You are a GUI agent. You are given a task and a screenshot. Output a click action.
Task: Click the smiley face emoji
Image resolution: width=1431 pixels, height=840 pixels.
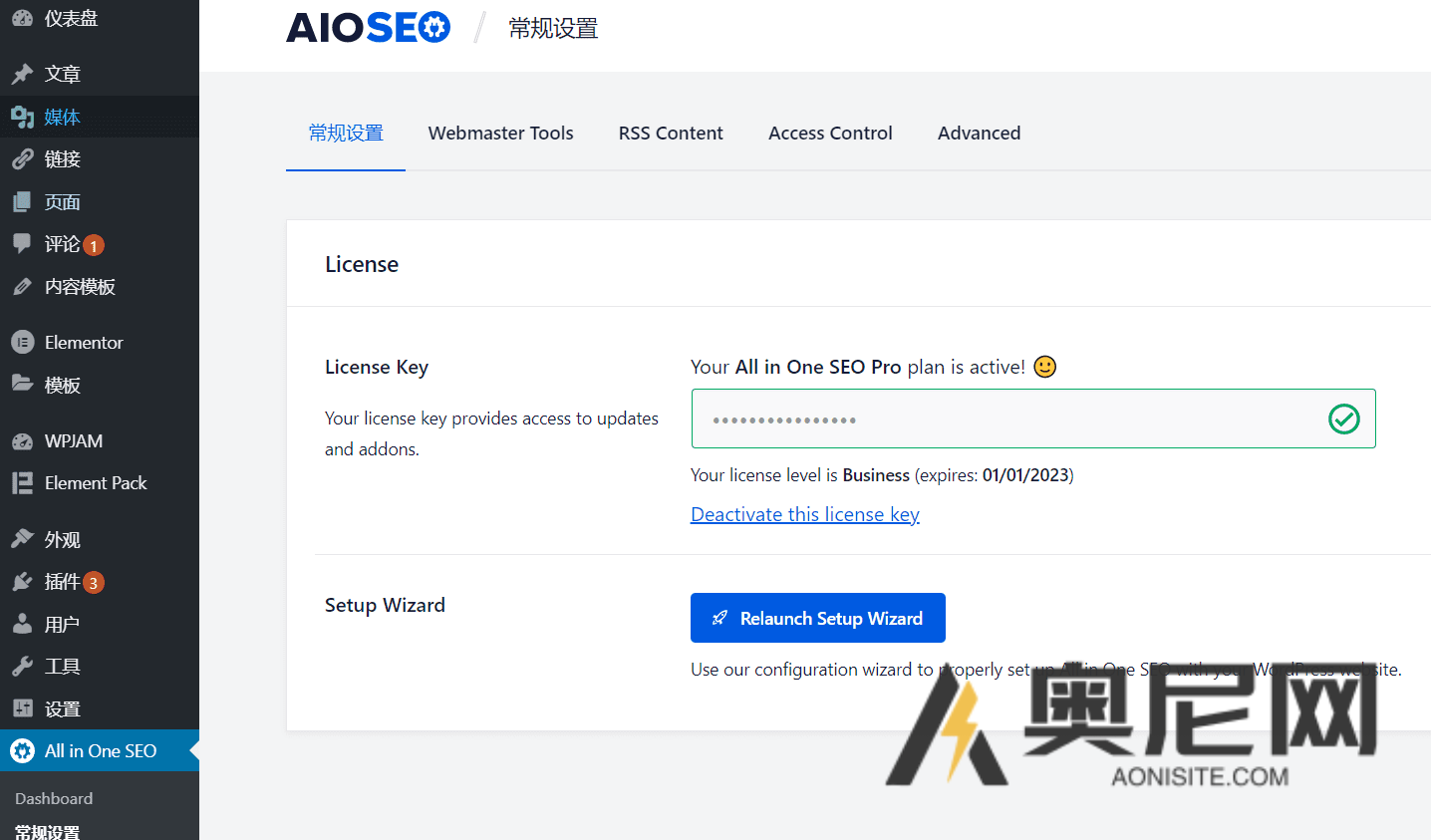tap(1044, 367)
